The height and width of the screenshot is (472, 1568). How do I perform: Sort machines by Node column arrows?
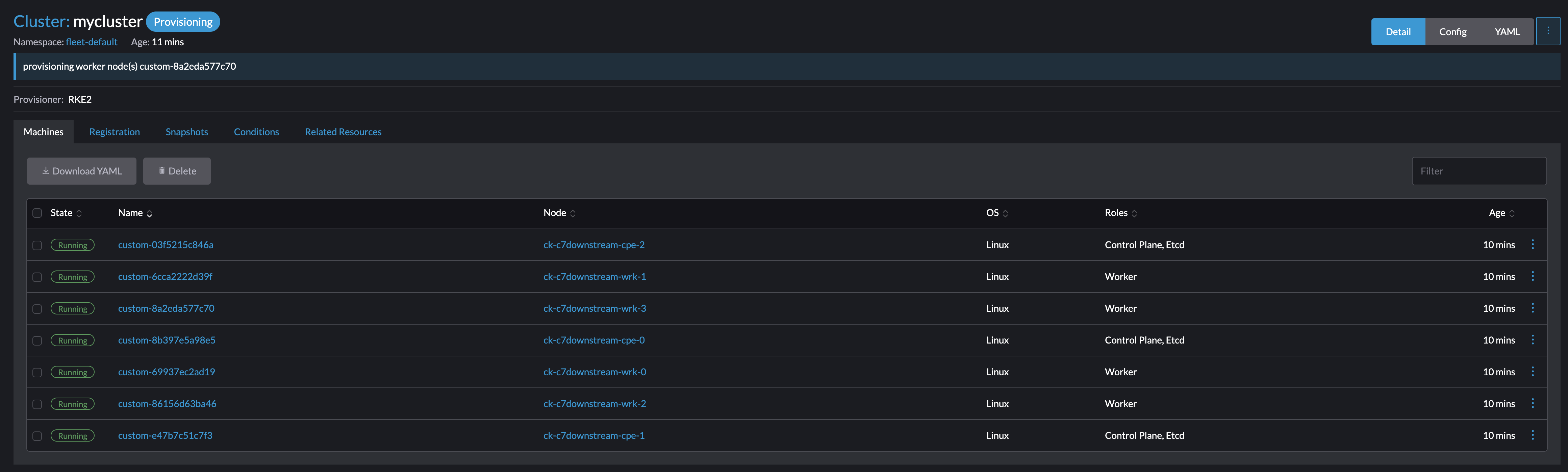coord(573,213)
